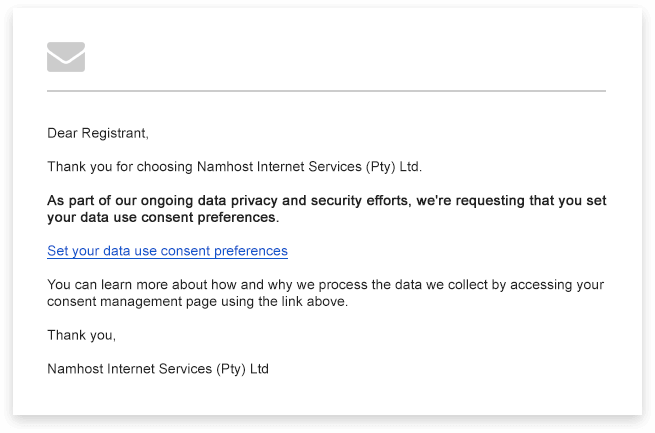Click the horizontal divider below the envelope

pos(326,91)
